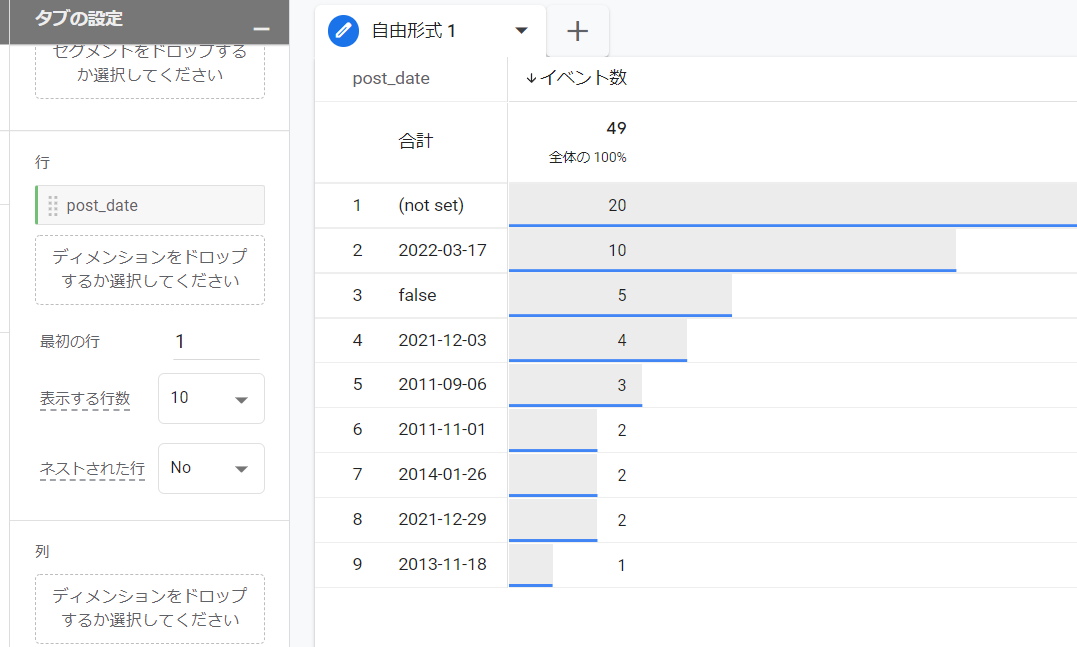The height and width of the screenshot is (647, 1077).
Task: Select the post_date row dimension chip
Action: pyautogui.click(x=150, y=205)
